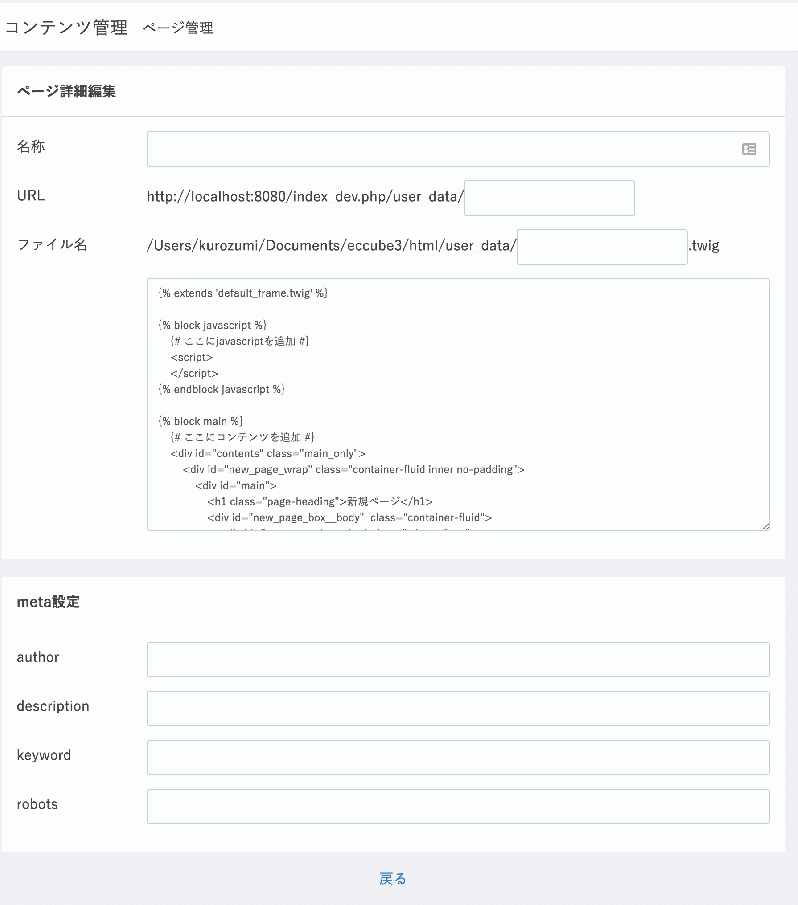Click the opening <script> tag line
Image resolution: width=798 pixels, height=905 pixels.
coord(192,357)
